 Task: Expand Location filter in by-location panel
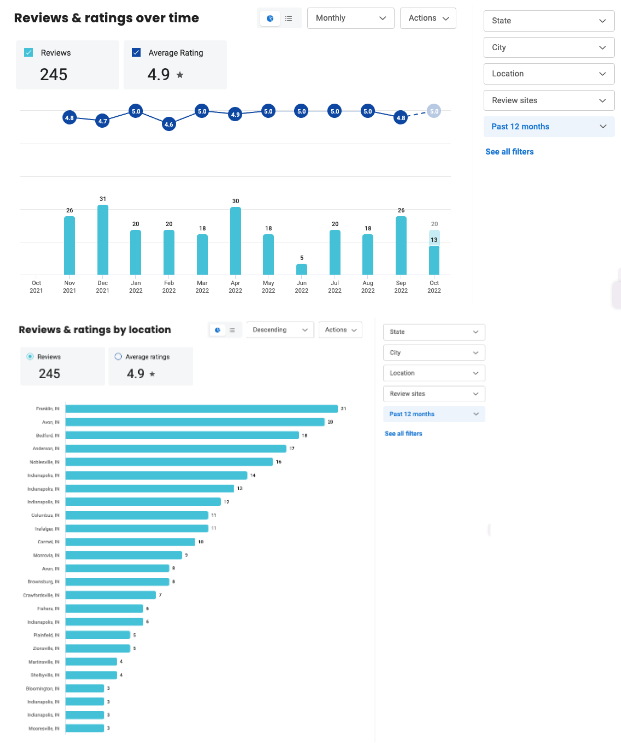click(434, 373)
